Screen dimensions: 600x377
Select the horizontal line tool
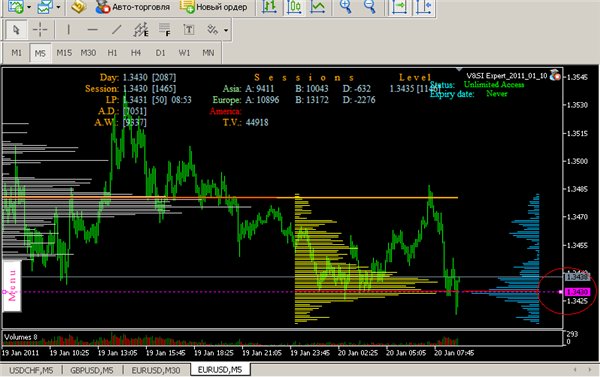(92, 29)
